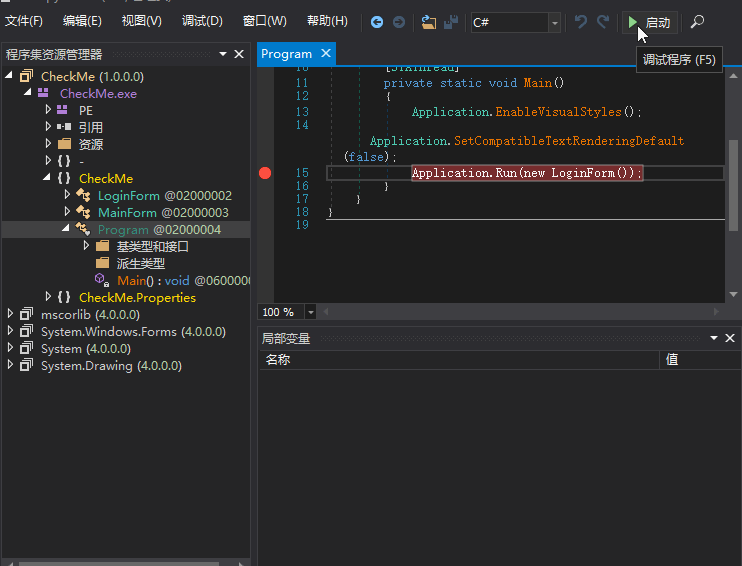Image resolution: width=742 pixels, height=566 pixels.
Task: Click the PE node icon
Action: pos(62,110)
